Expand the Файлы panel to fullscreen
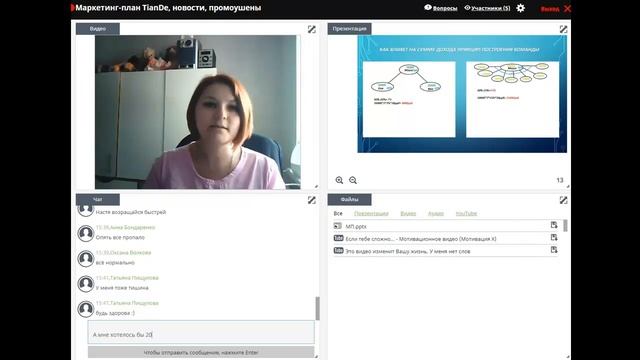The image size is (640, 360). 563,200
